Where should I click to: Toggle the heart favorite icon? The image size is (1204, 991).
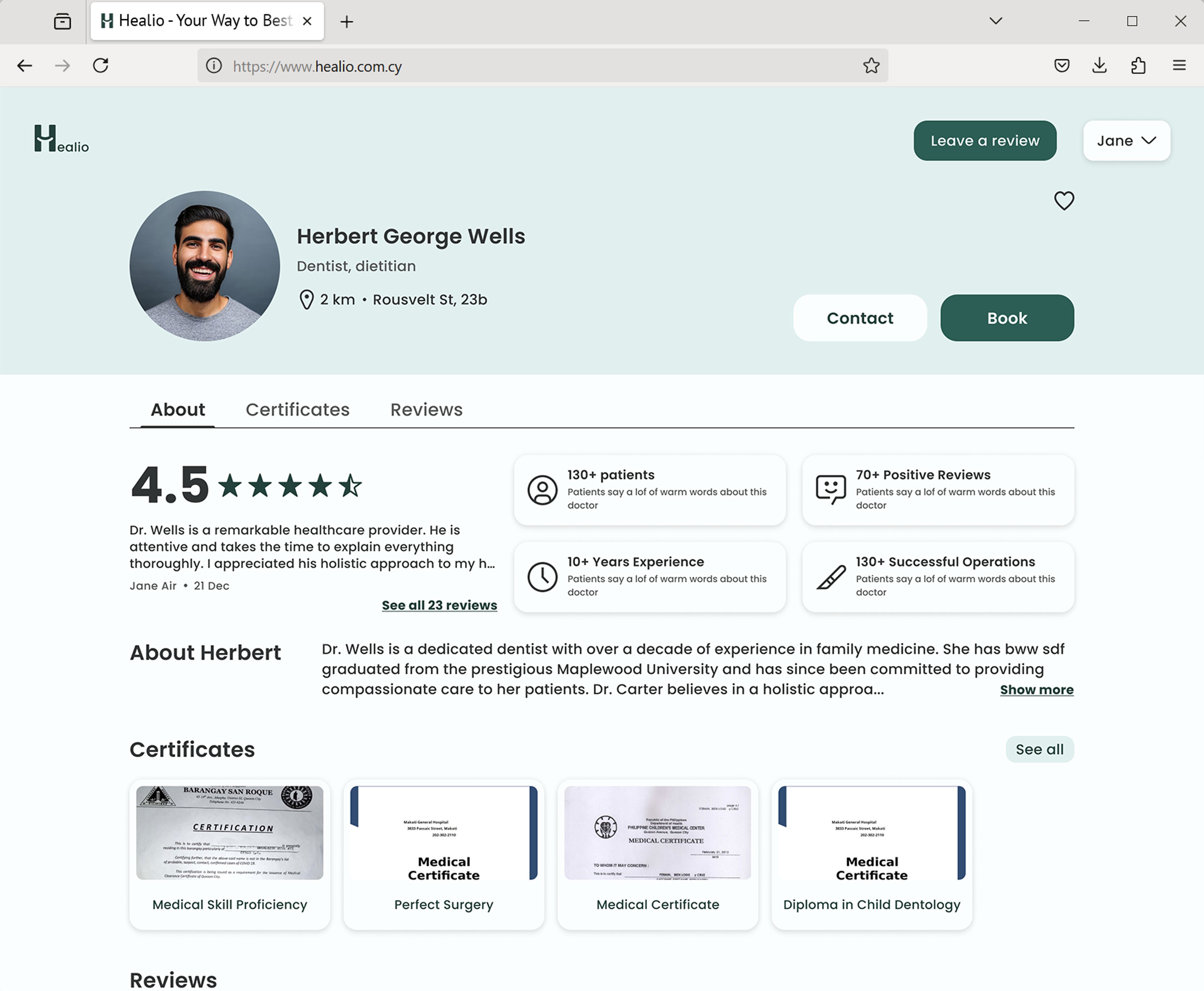click(1063, 200)
